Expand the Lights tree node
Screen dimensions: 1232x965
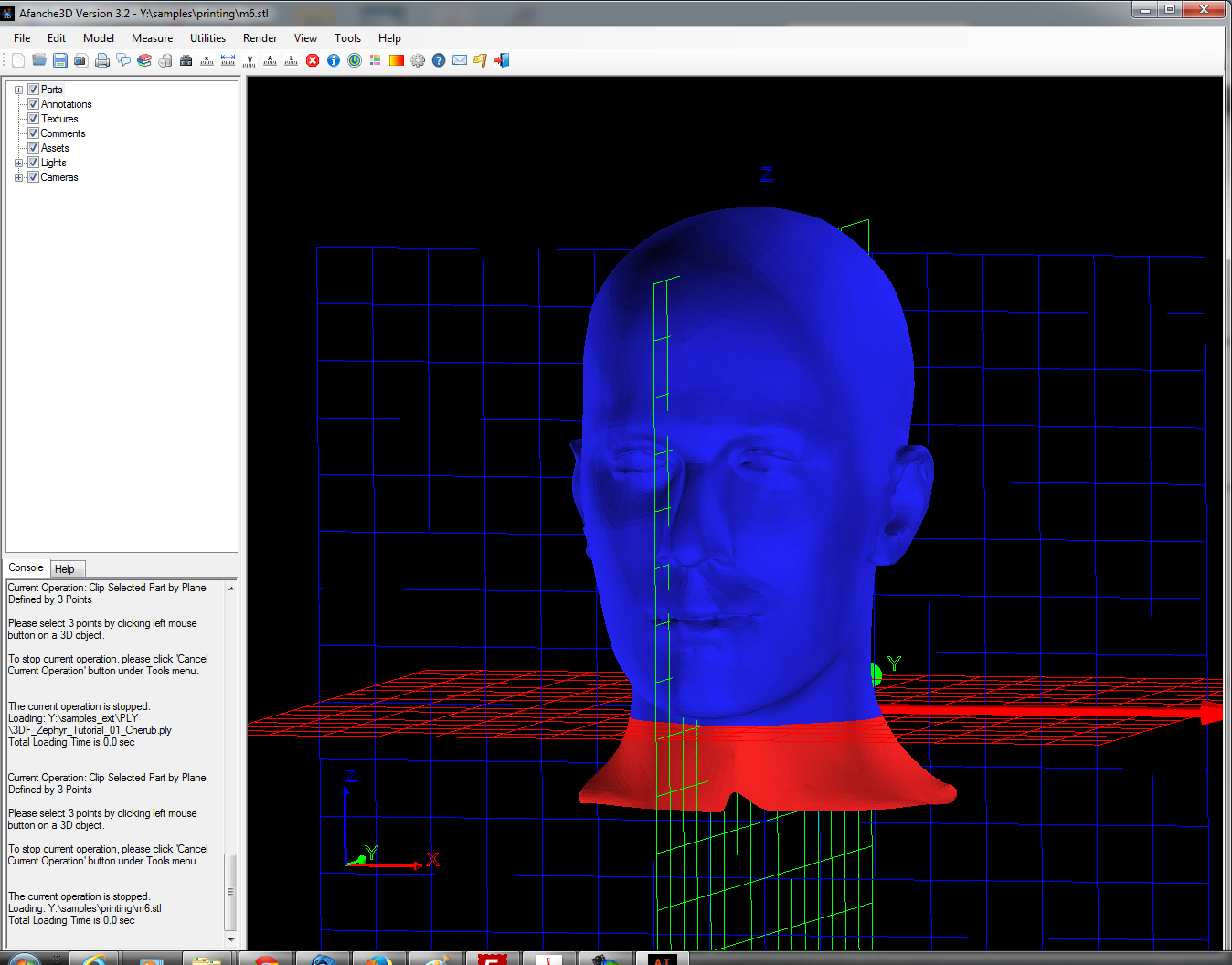pyautogui.click(x=18, y=163)
